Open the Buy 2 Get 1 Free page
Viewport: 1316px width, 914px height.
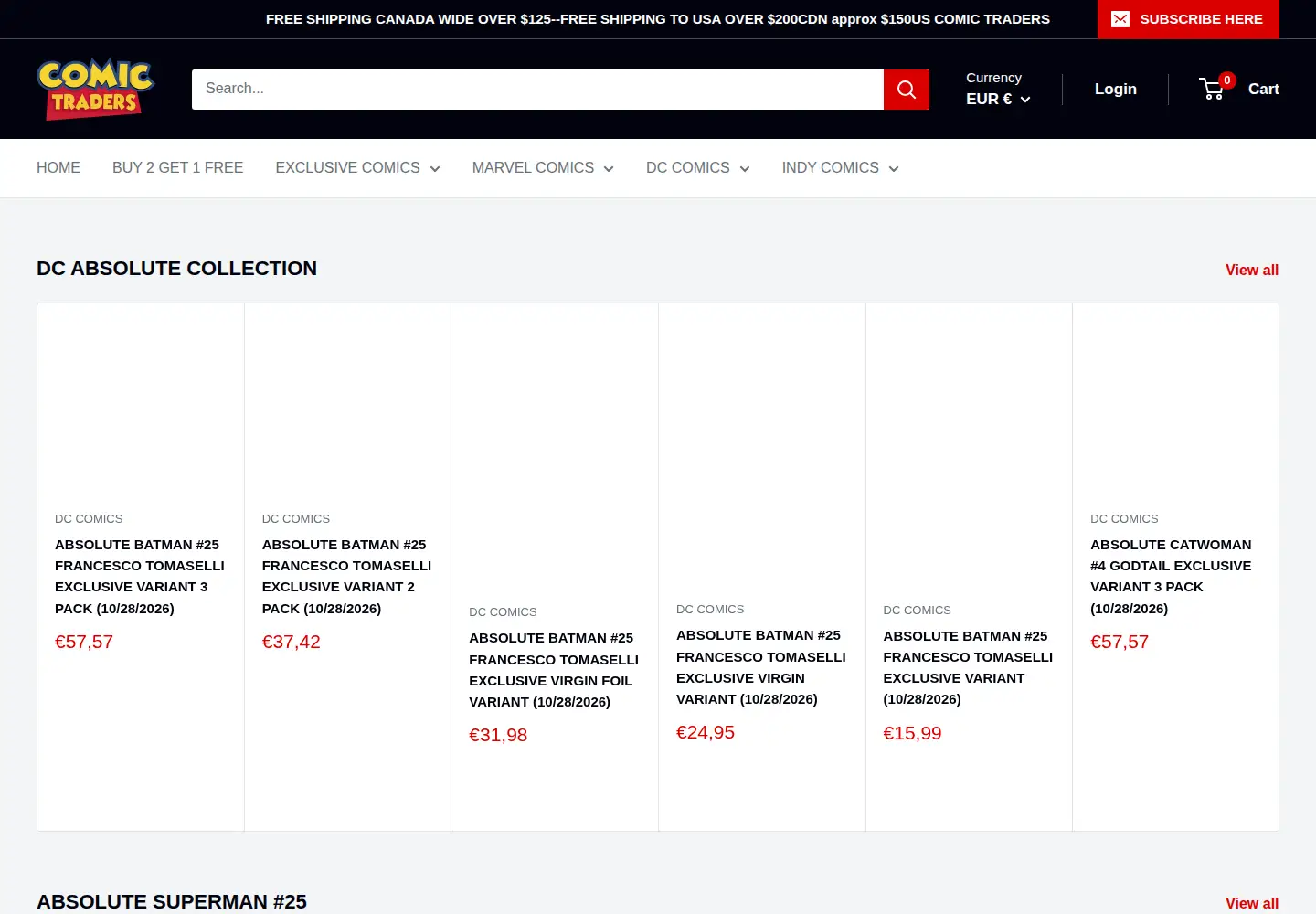point(177,168)
